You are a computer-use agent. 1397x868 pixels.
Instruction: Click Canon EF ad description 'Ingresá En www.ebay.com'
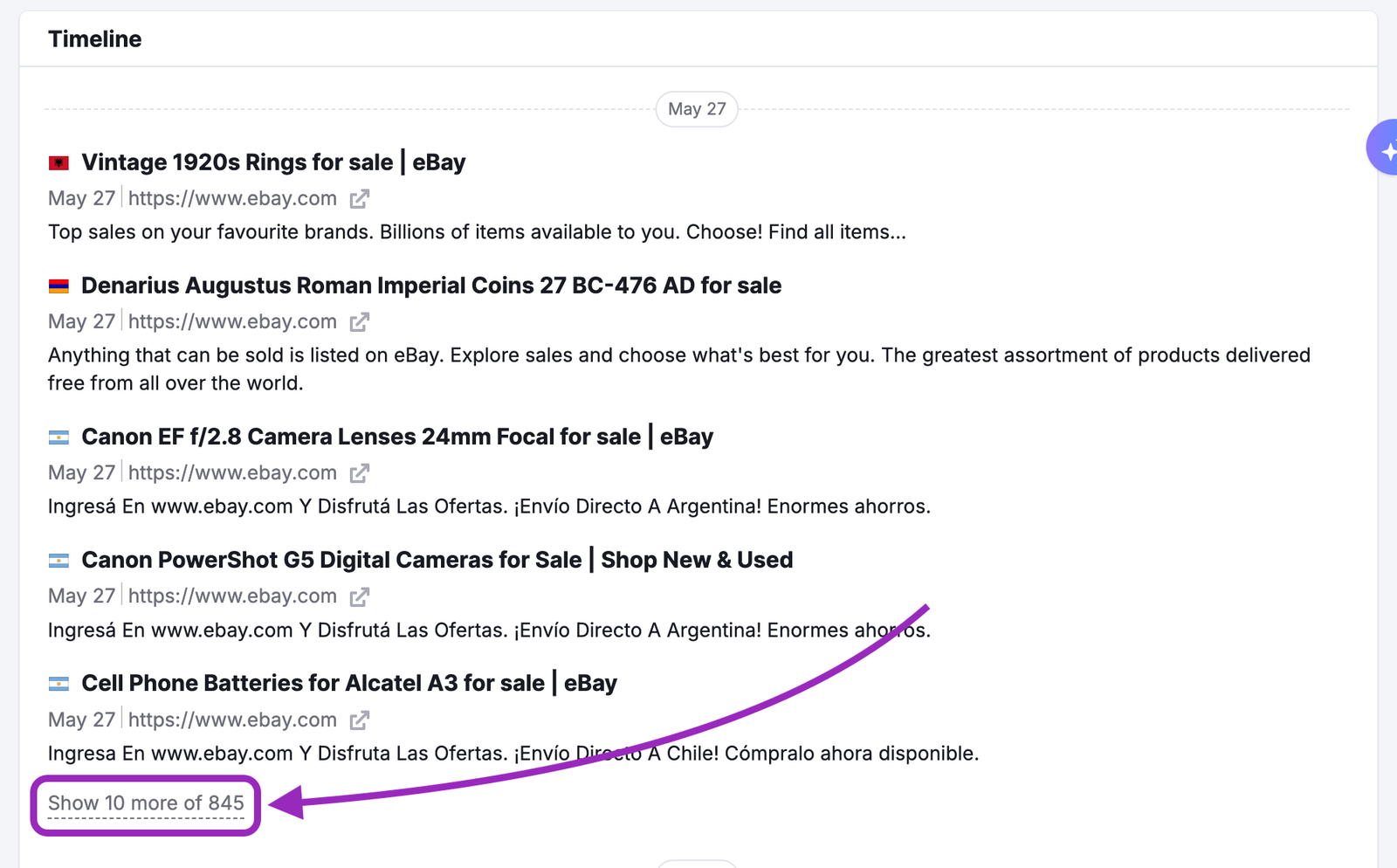(x=489, y=506)
